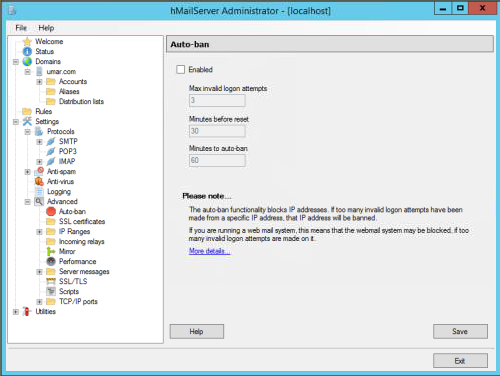Select Incoming relays in the tree
This screenshot has height=376, width=500.
[82, 242]
